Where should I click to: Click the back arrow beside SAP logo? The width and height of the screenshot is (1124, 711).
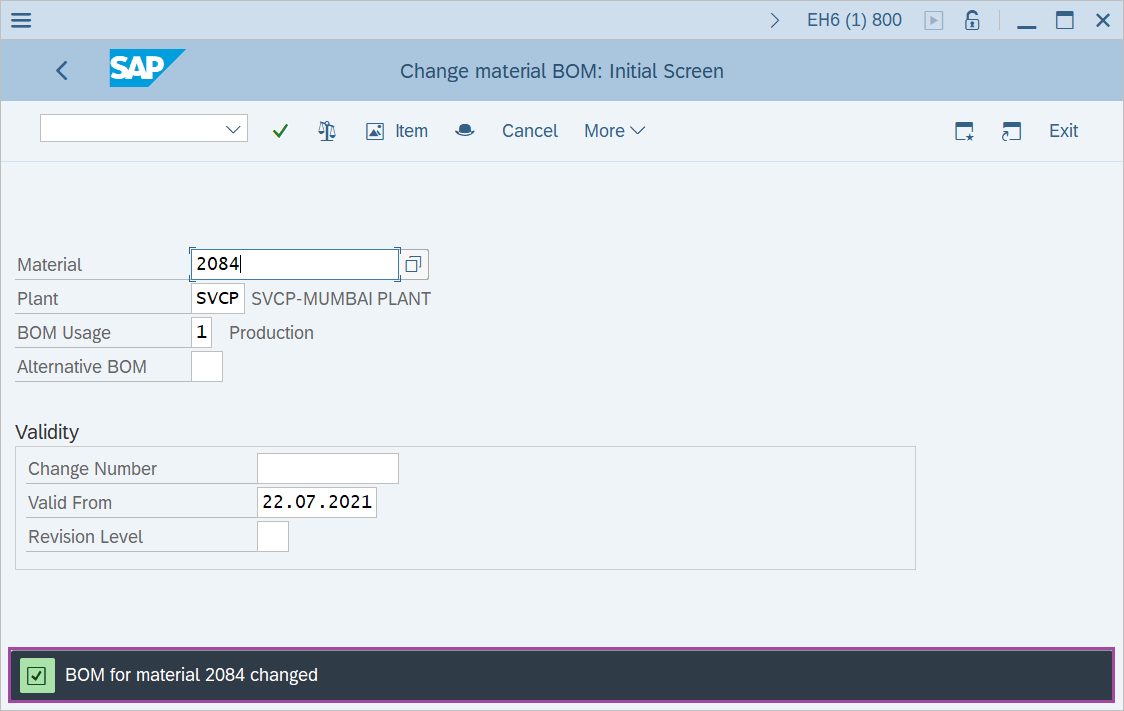62,70
